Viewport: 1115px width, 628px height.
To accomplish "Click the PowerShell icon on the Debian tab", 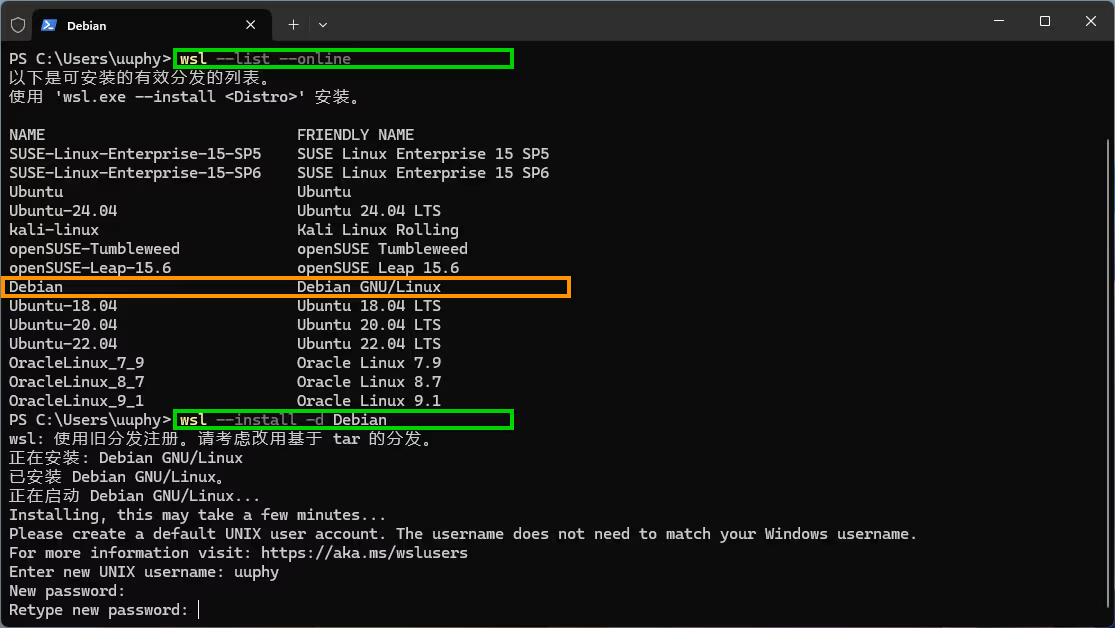I will pyautogui.click(x=48, y=25).
